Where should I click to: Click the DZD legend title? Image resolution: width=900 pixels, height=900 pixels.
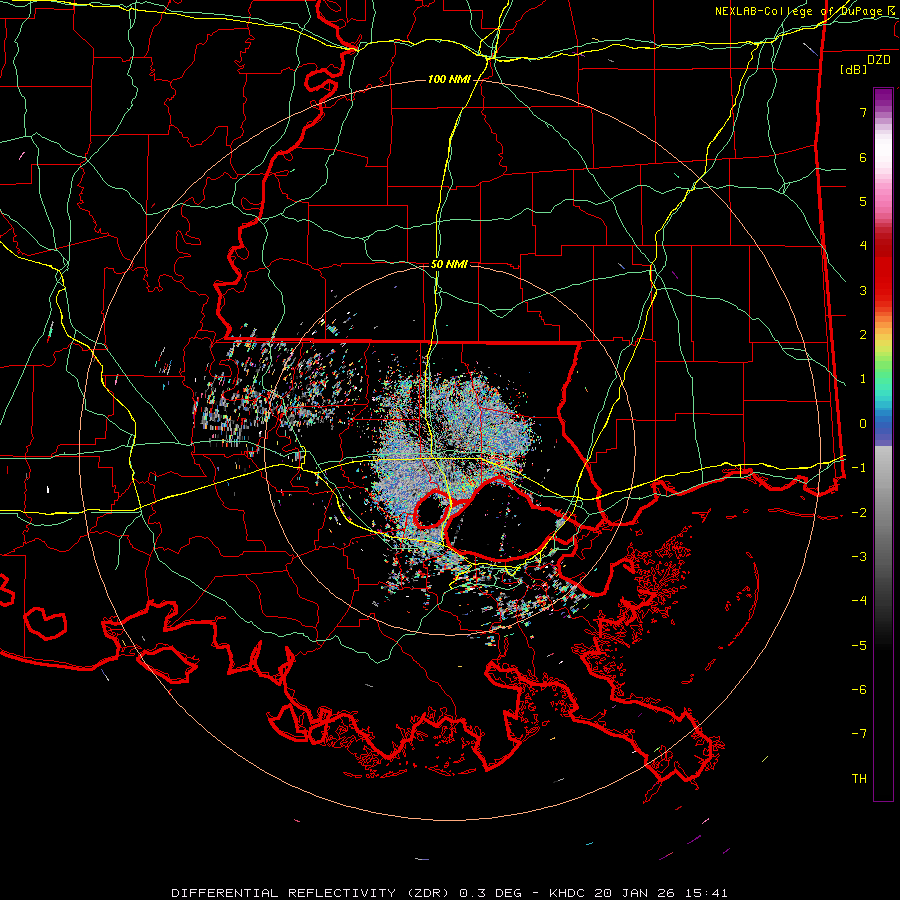tap(878, 60)
